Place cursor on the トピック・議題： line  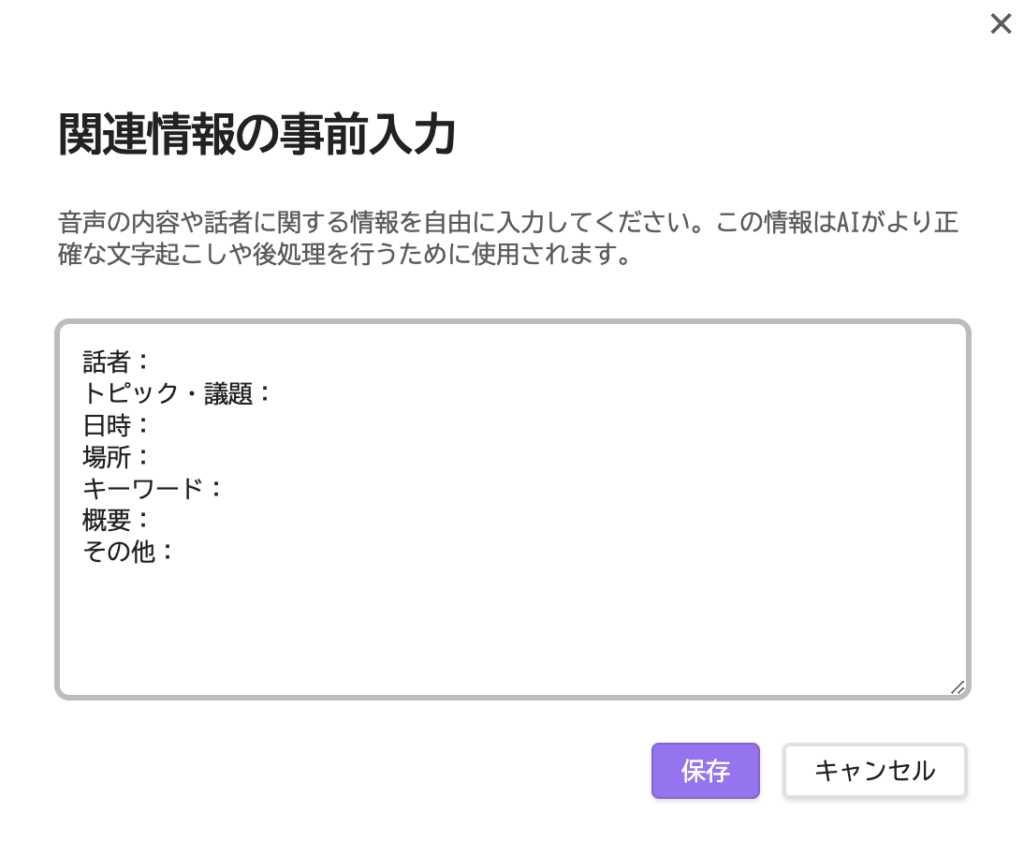point(176,393)
